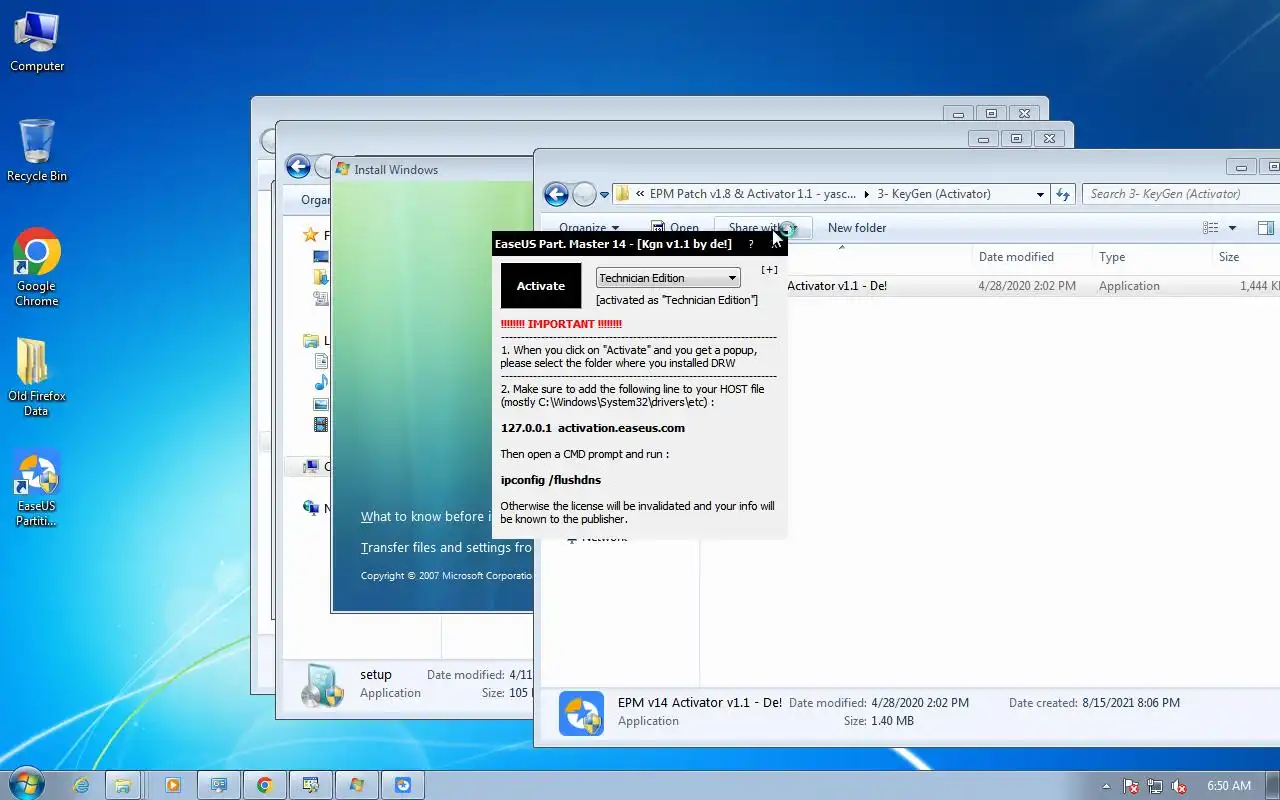Go forward in the KeyGen (Activator) explorer window
Image resolution: width=1280 pixels, height=800 pixels.
[584, 194]
